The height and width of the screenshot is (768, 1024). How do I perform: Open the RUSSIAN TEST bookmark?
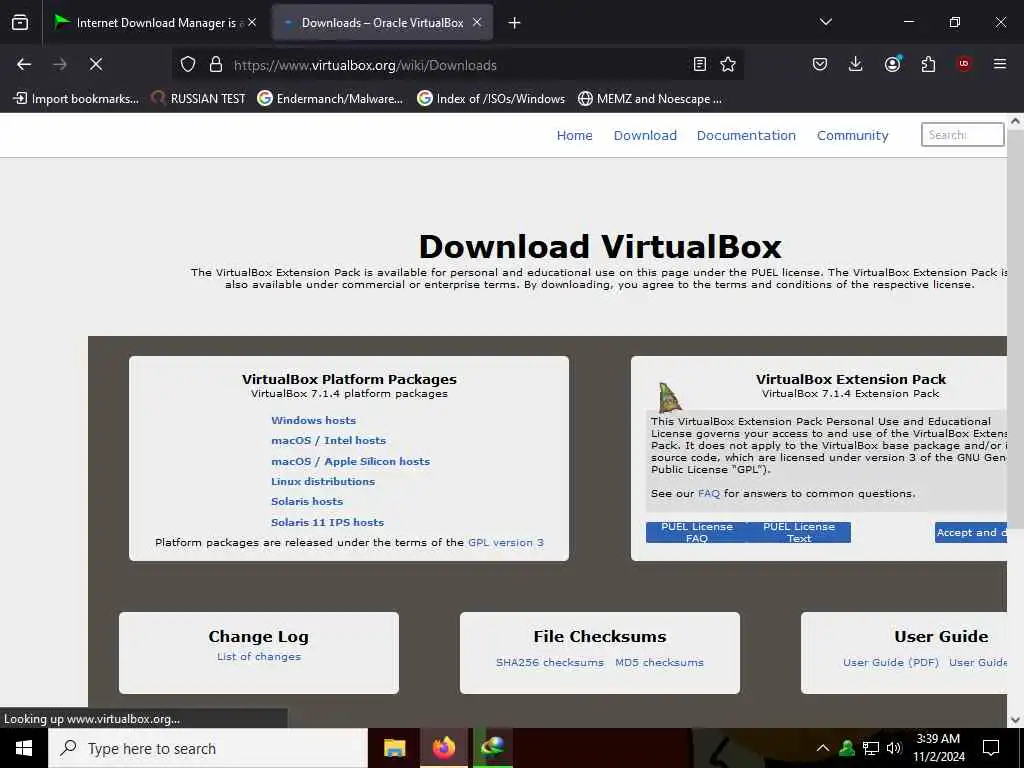click(x=198, y=99)
